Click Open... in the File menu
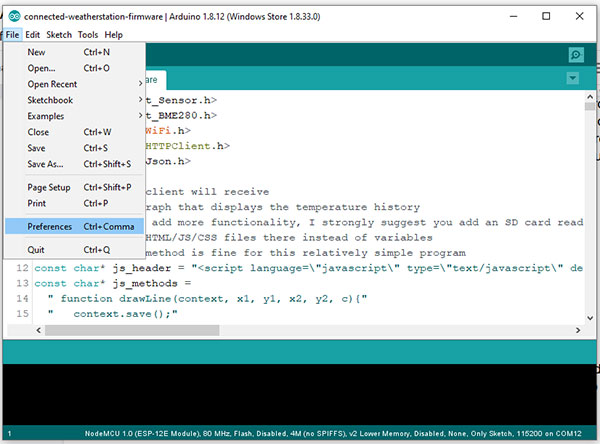600x444 pixels. point(41,68)
